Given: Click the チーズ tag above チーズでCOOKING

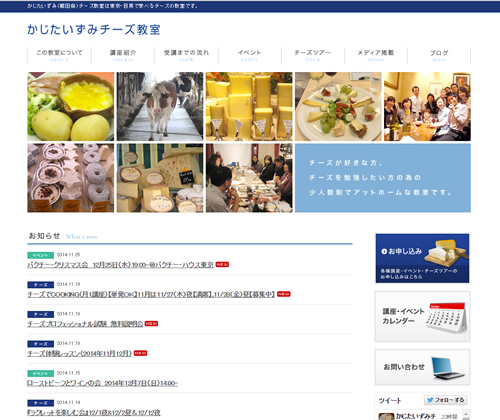Looking at the screenshot, I should pyautogui.click(x=40, y=285).
